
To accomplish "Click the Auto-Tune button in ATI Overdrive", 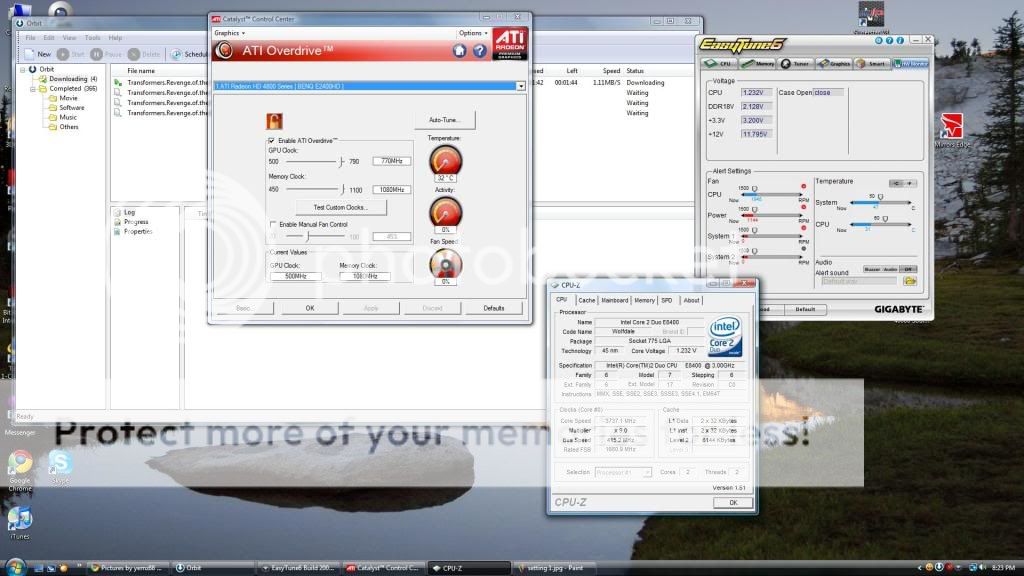I will coord(443,119).
